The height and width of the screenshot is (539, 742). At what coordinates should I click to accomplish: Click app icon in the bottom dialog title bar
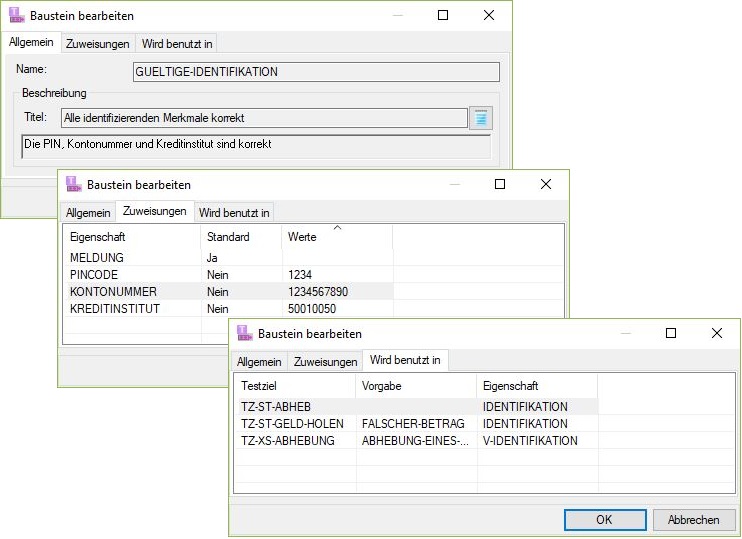(244, 333)
